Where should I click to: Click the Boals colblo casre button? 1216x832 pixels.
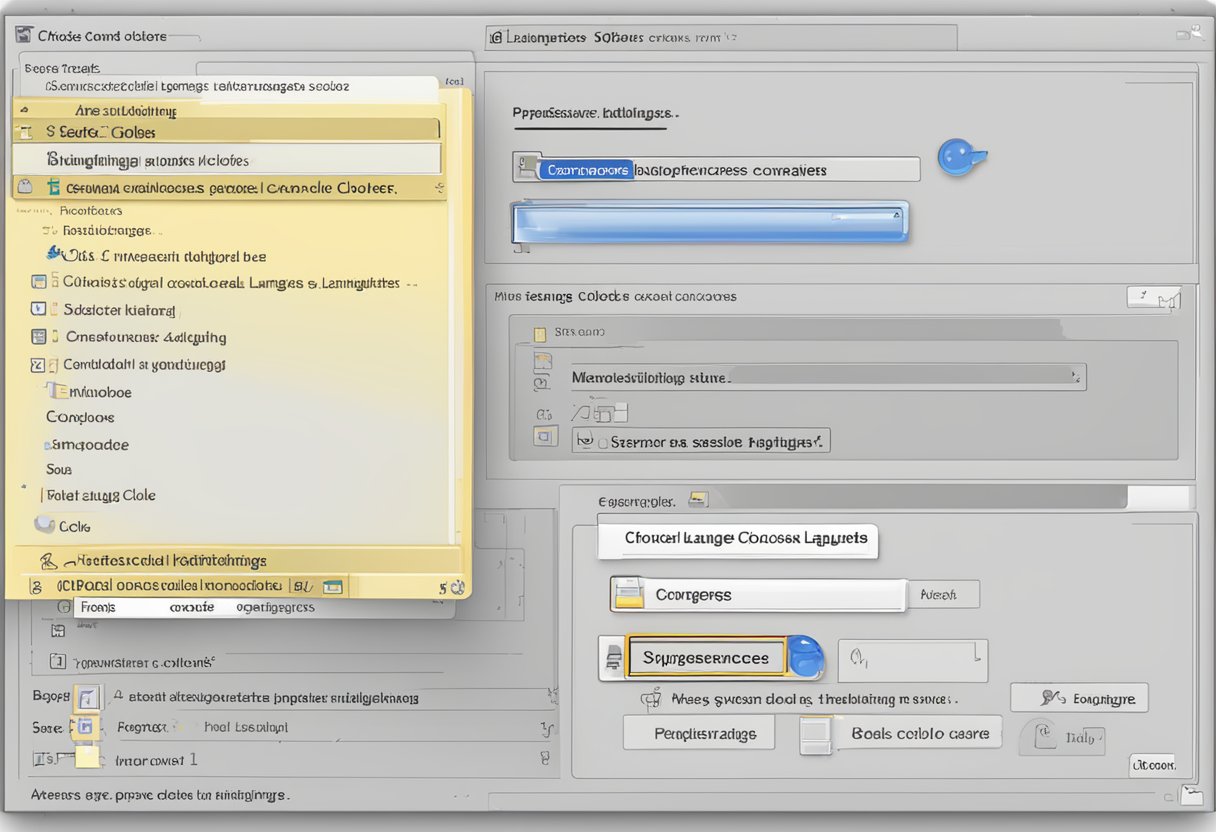919,733
